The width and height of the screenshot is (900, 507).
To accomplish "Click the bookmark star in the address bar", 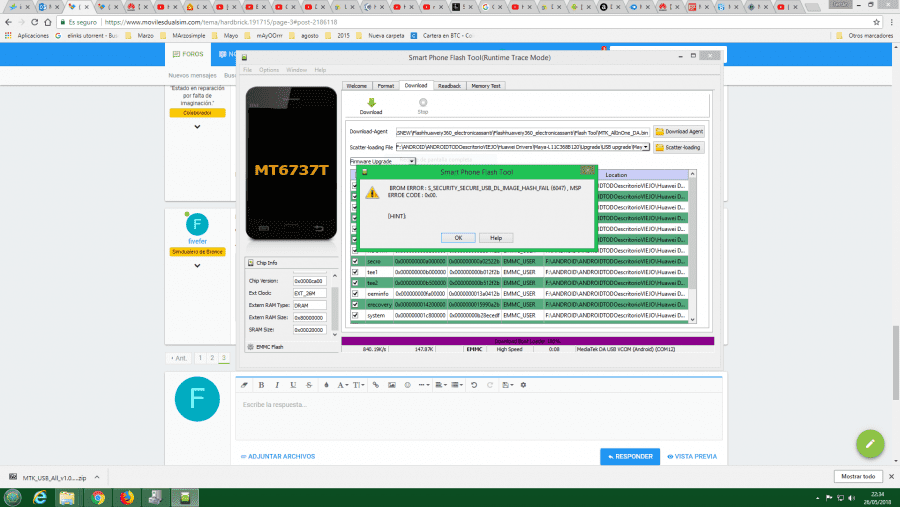I will [876, 22].
